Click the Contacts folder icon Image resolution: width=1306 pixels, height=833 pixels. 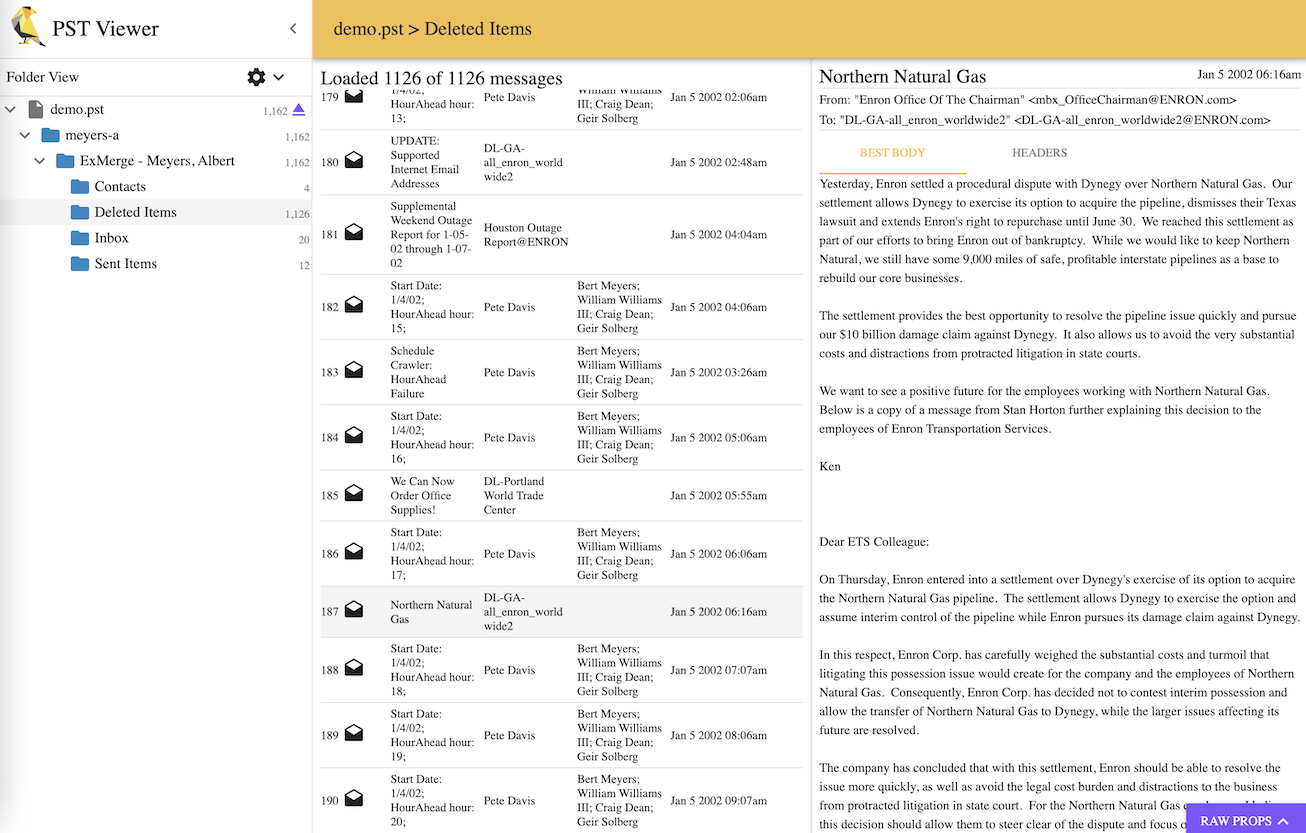80,187
